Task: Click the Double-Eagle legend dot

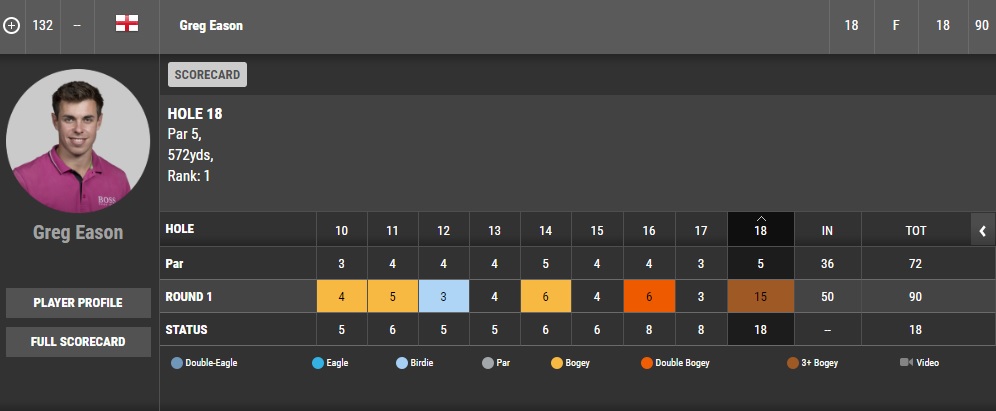Action: coord(177,363)
